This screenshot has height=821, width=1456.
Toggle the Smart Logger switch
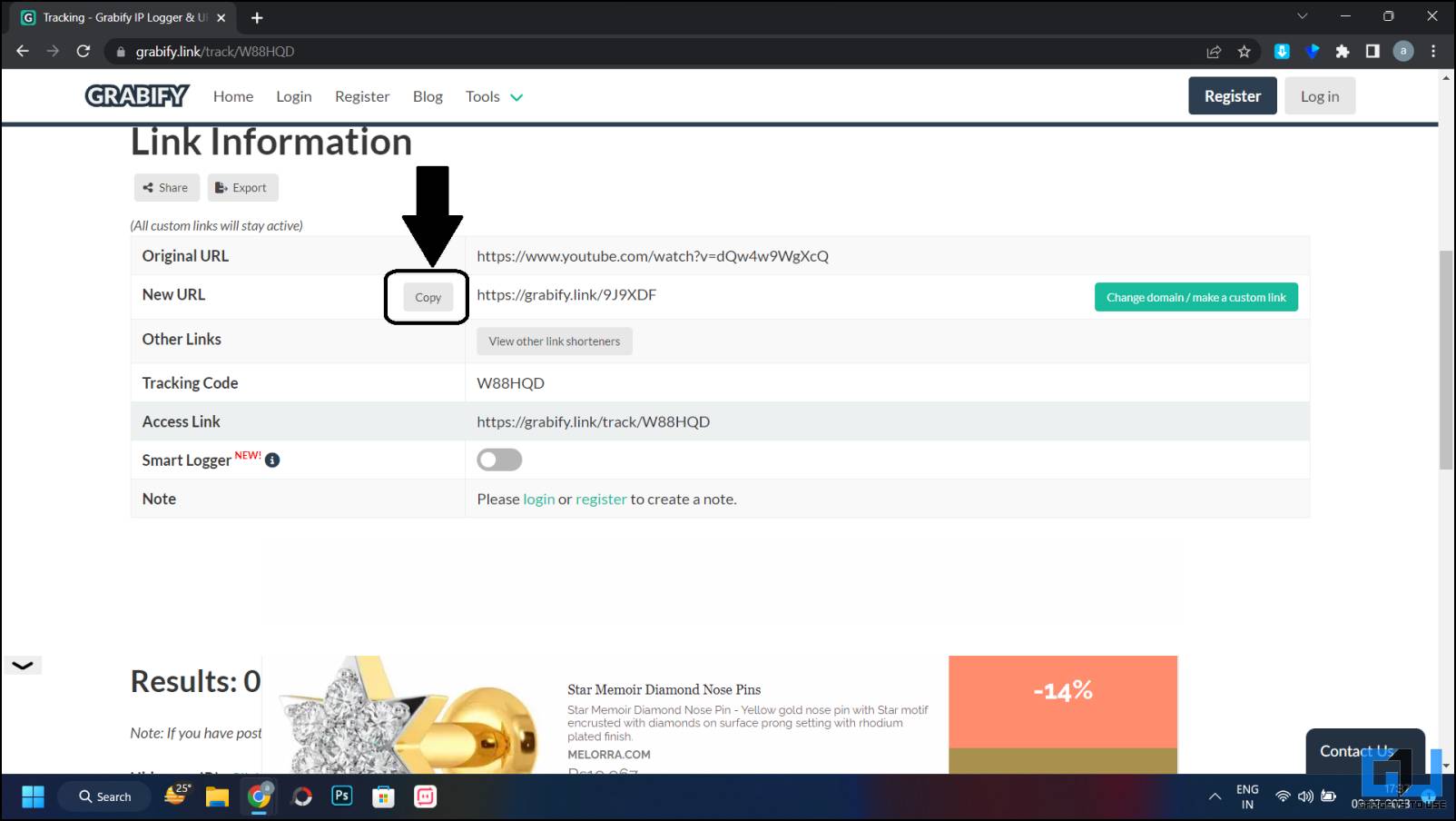pos(499,460)
